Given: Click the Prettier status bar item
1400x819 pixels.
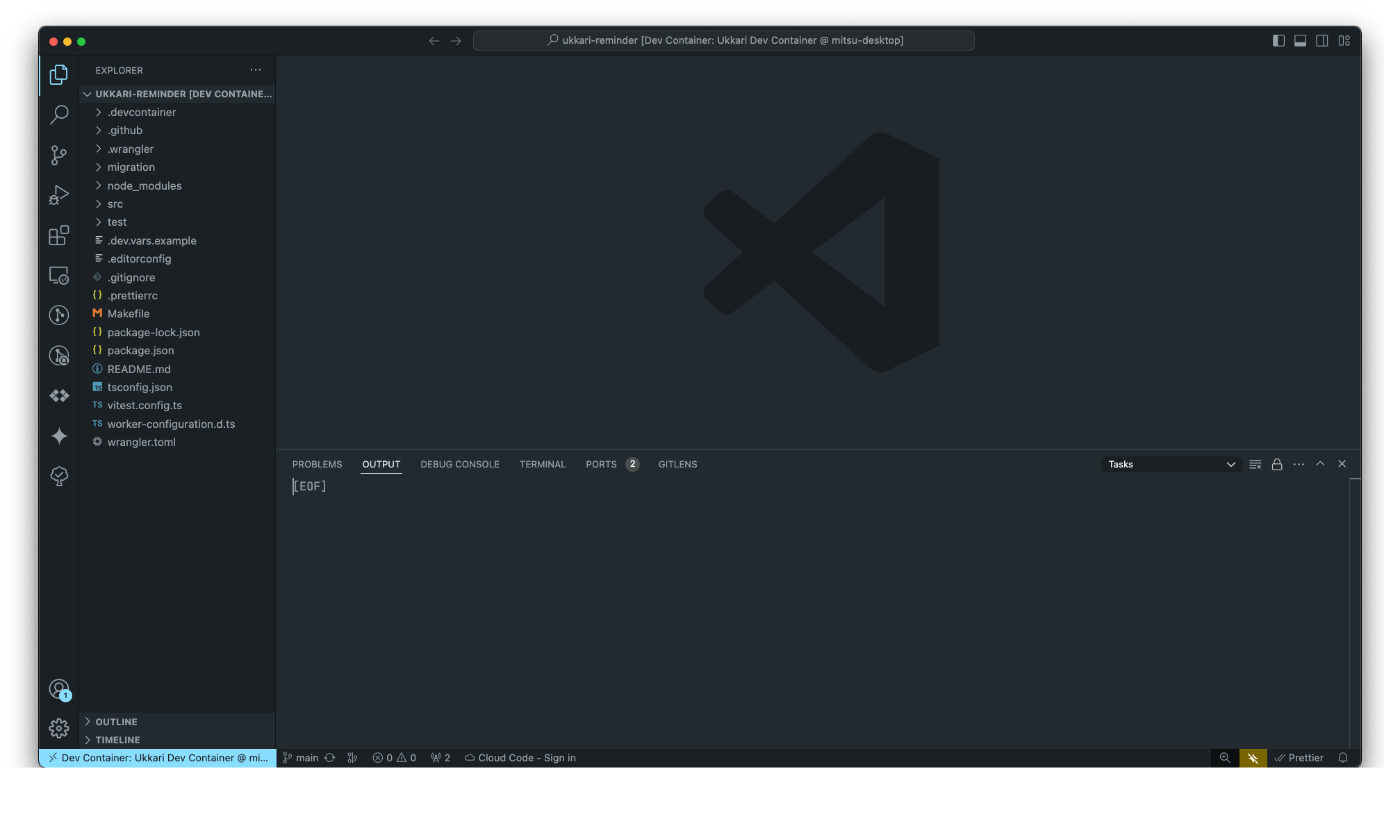Looking at the screenshot, I should (x=1299, y=758).
